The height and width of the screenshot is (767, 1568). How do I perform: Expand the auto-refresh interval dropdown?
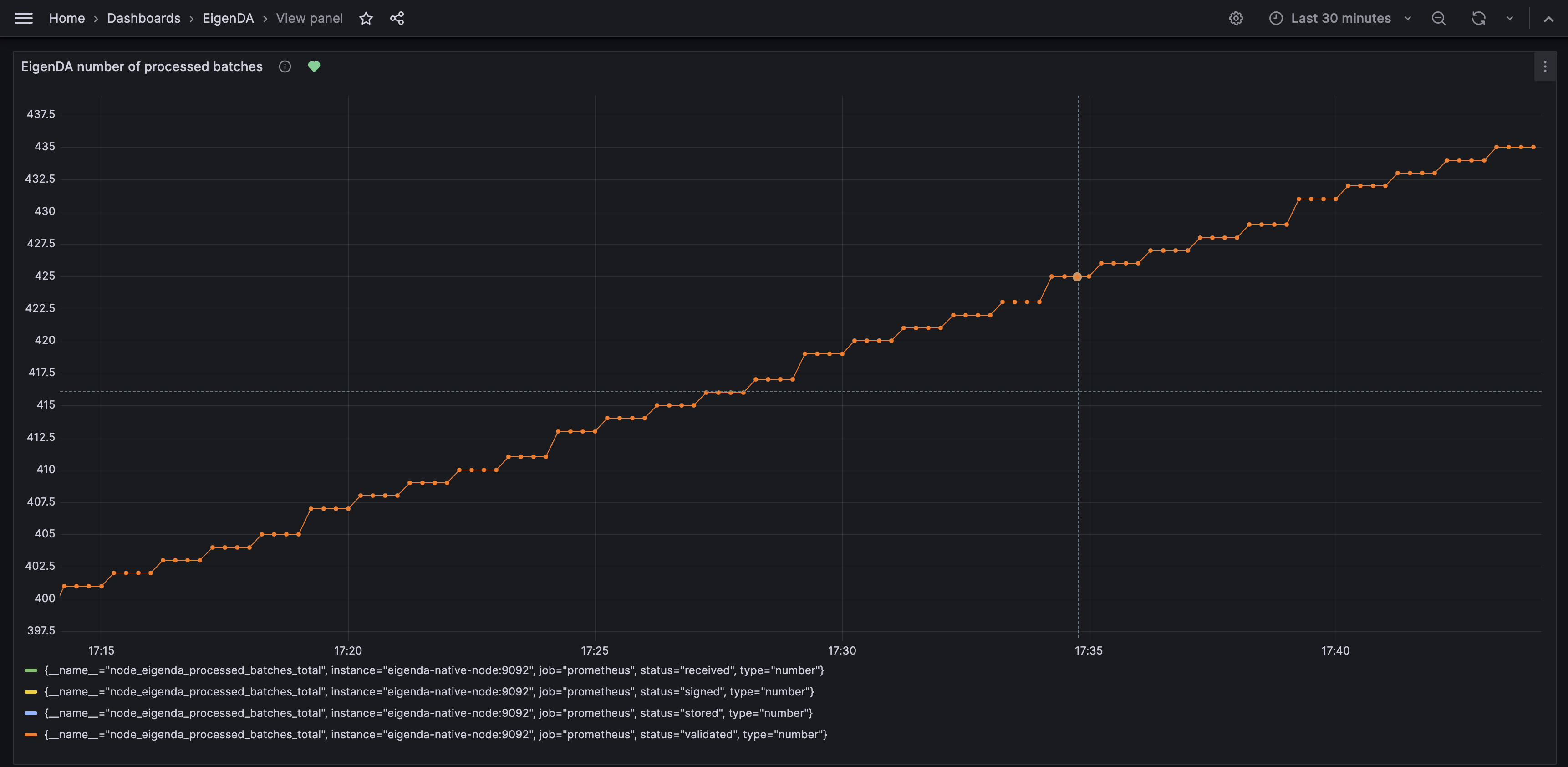(x=1510, y=18)
